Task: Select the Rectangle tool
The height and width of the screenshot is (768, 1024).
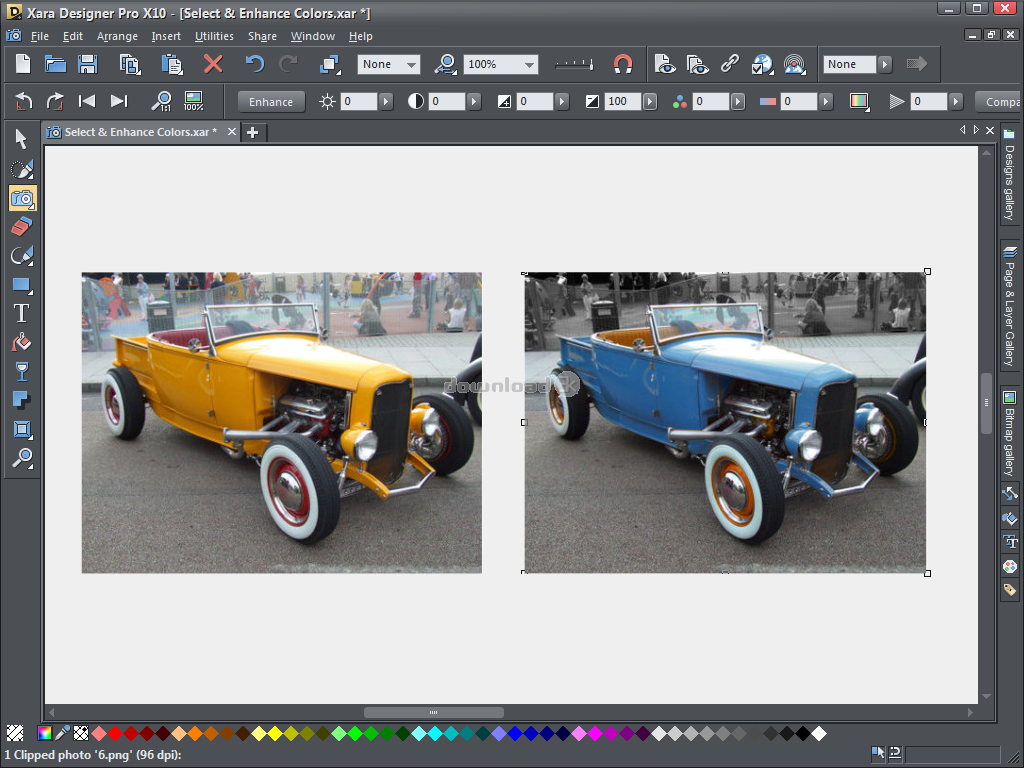Action: 22,285
